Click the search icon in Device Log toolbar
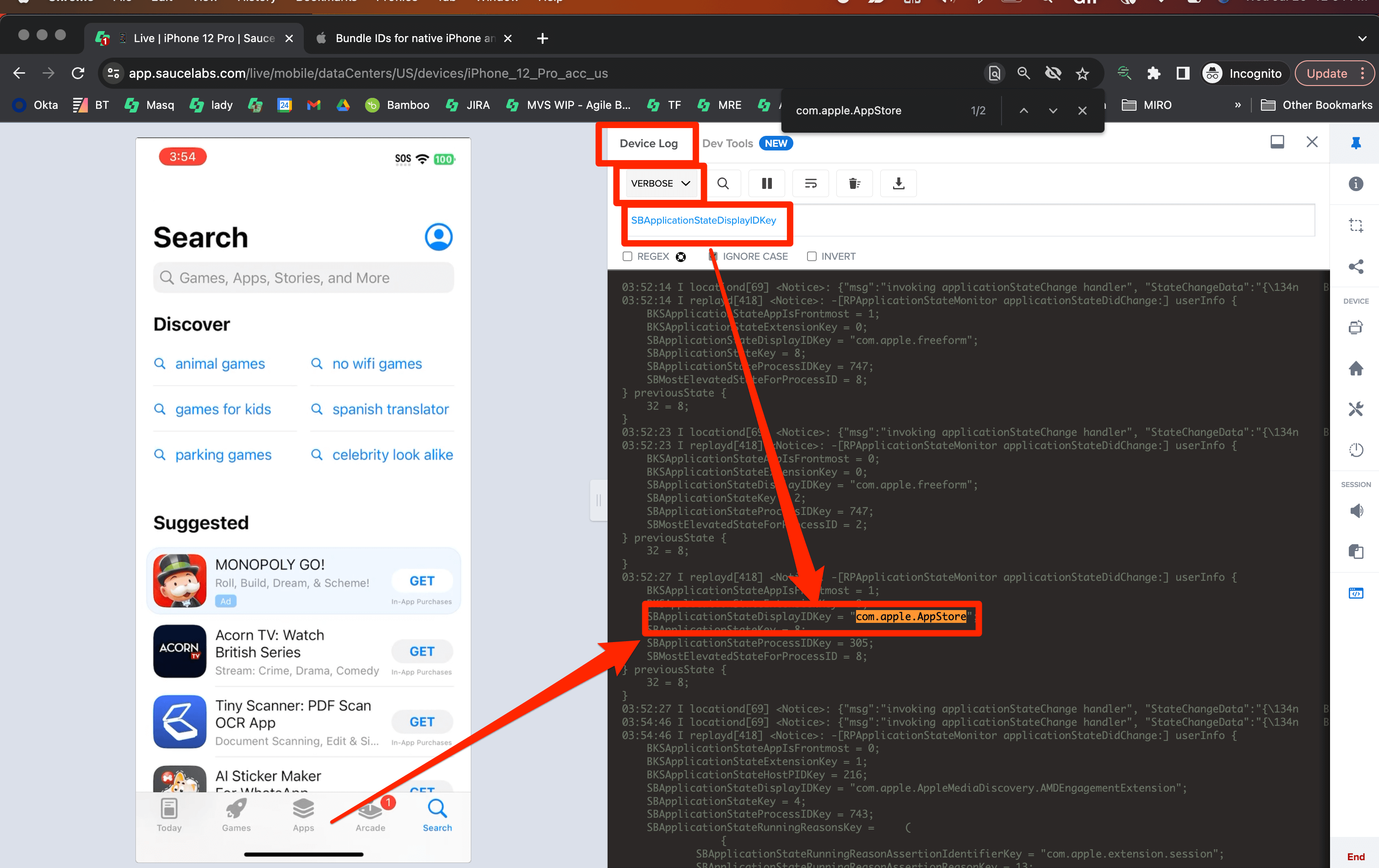This screenshot has height=868, width=1379. pyautogui.click(x=723, y=183)
